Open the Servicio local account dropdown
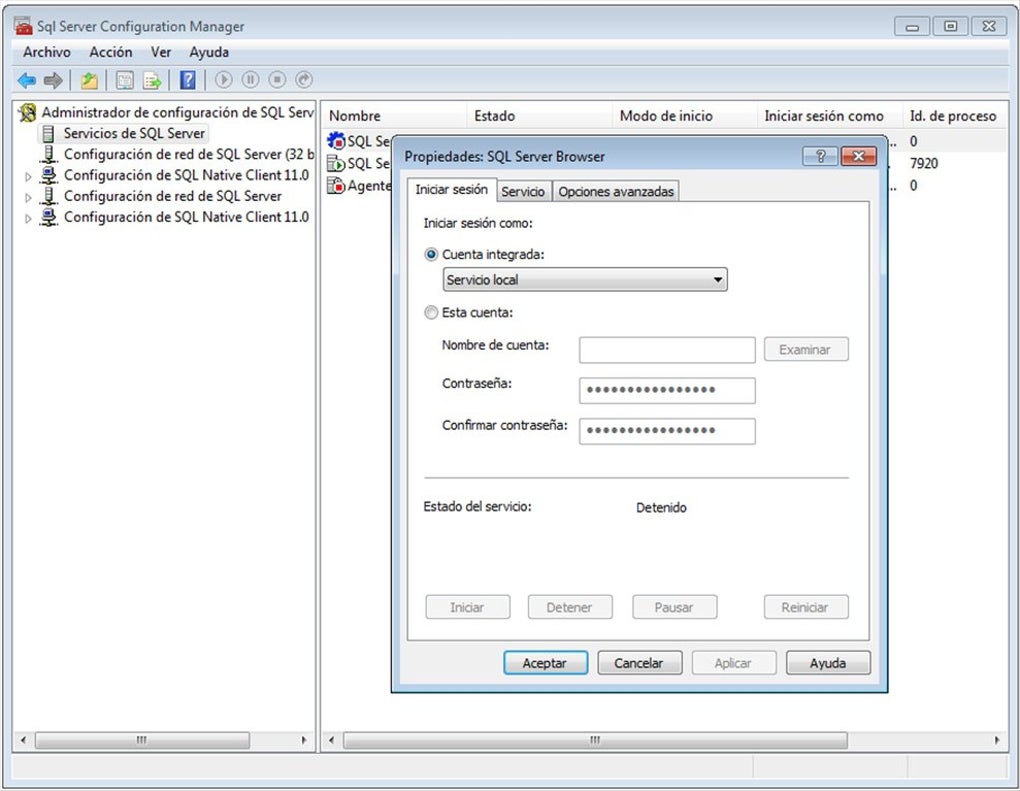Screen dimensions: 1020x791 [x=585, y=280]
